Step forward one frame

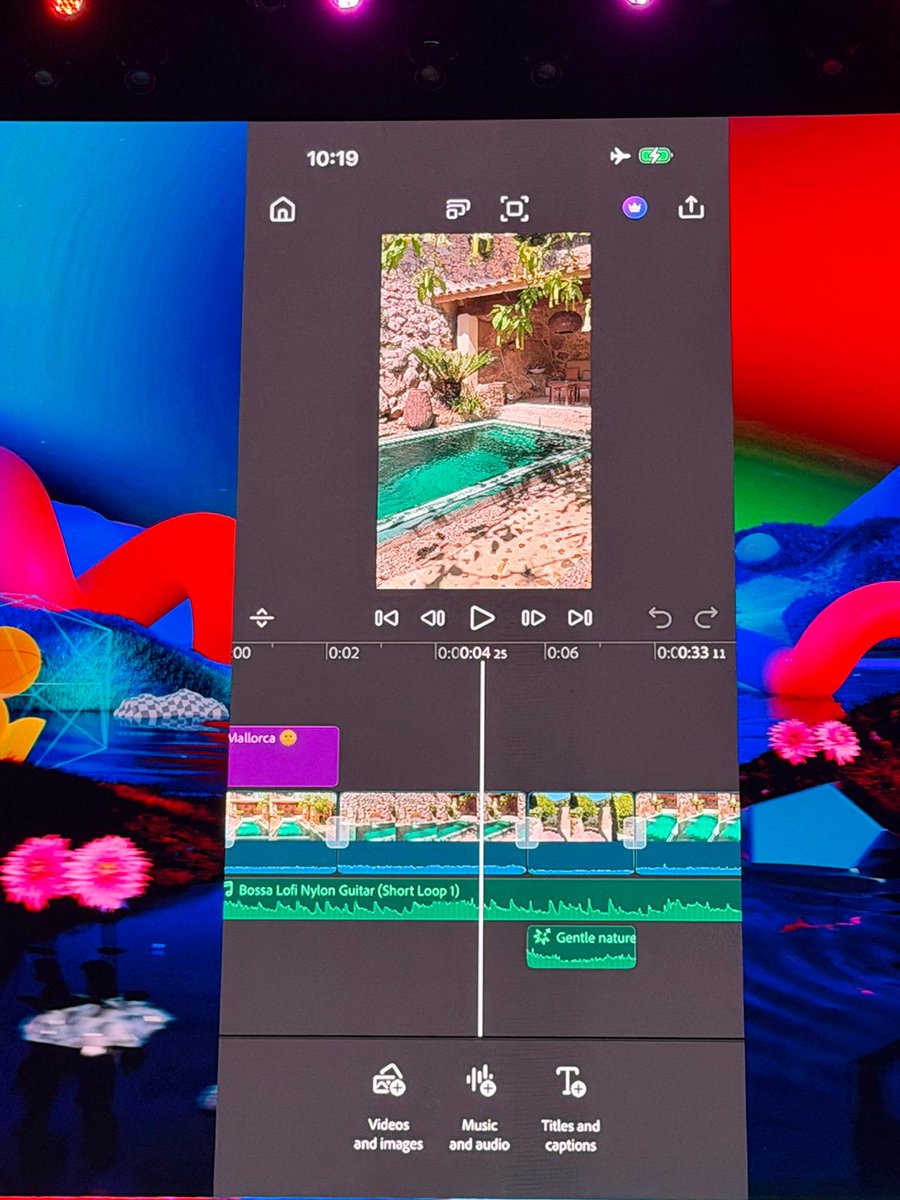coord(533,618)
